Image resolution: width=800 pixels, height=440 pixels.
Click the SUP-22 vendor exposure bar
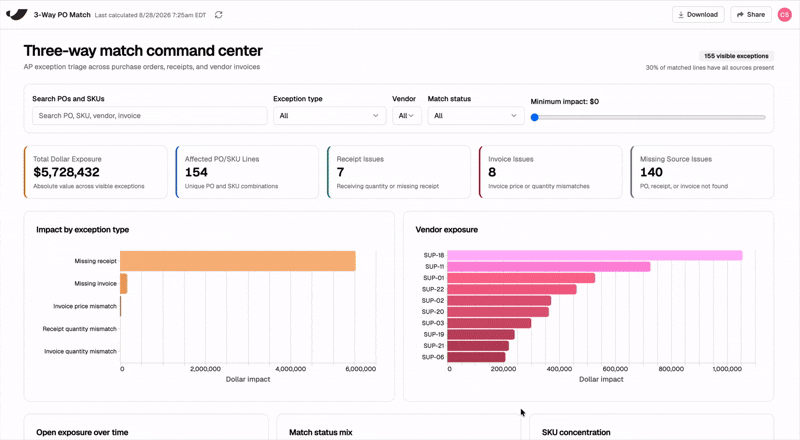point(512,289)
